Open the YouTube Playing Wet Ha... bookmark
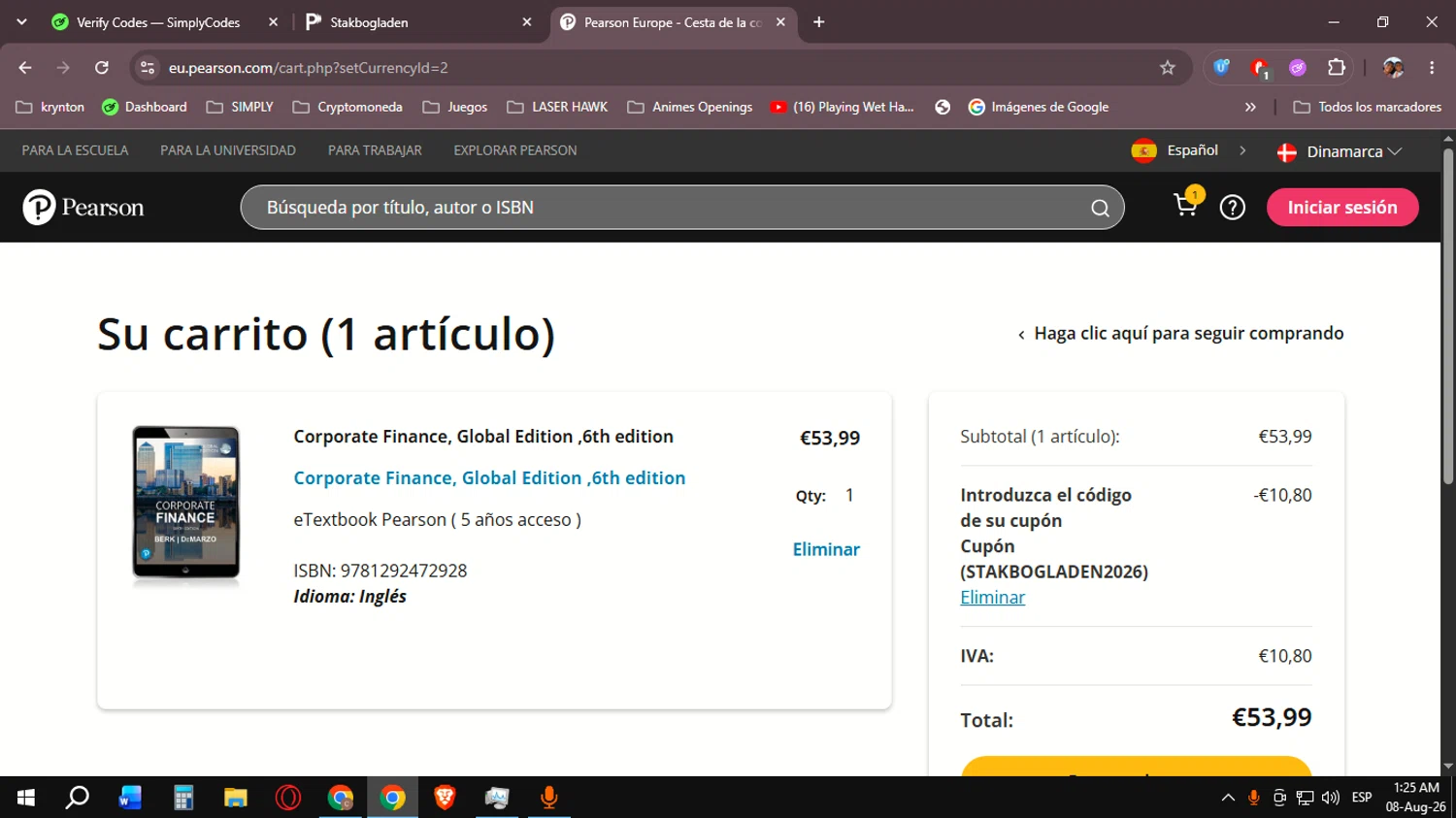Viewport: 1456px width, 818px height. 842,107
